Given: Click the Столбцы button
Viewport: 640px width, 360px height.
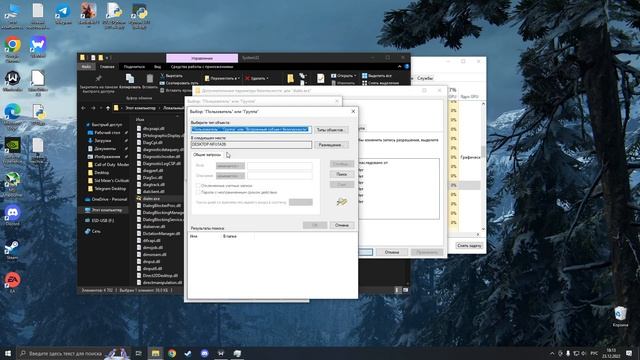Looking at the screenshot, I should click(x=342, y=164).
